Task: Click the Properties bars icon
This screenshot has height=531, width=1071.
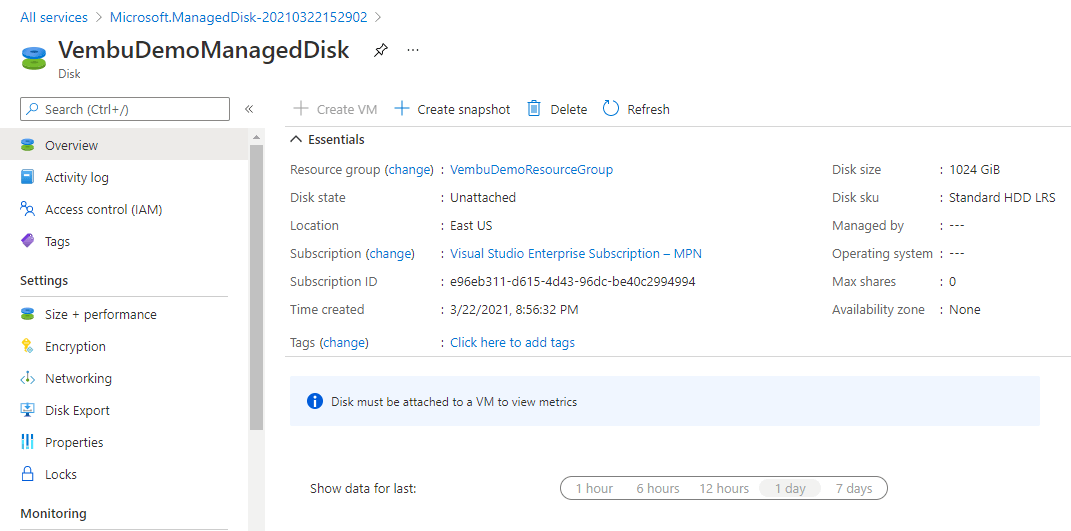Action: coord(27,442)
